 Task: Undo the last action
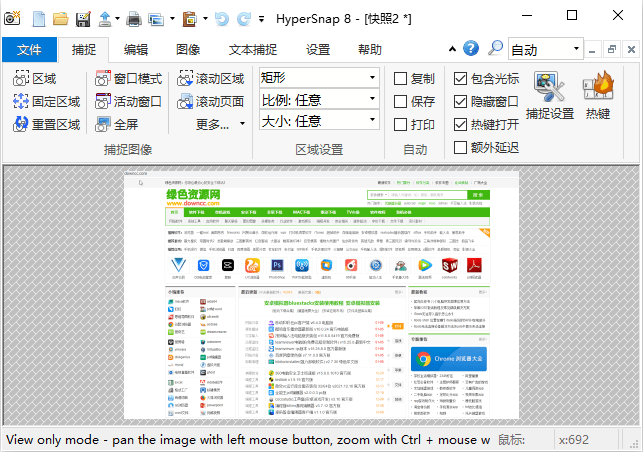[x=221, y=19]
